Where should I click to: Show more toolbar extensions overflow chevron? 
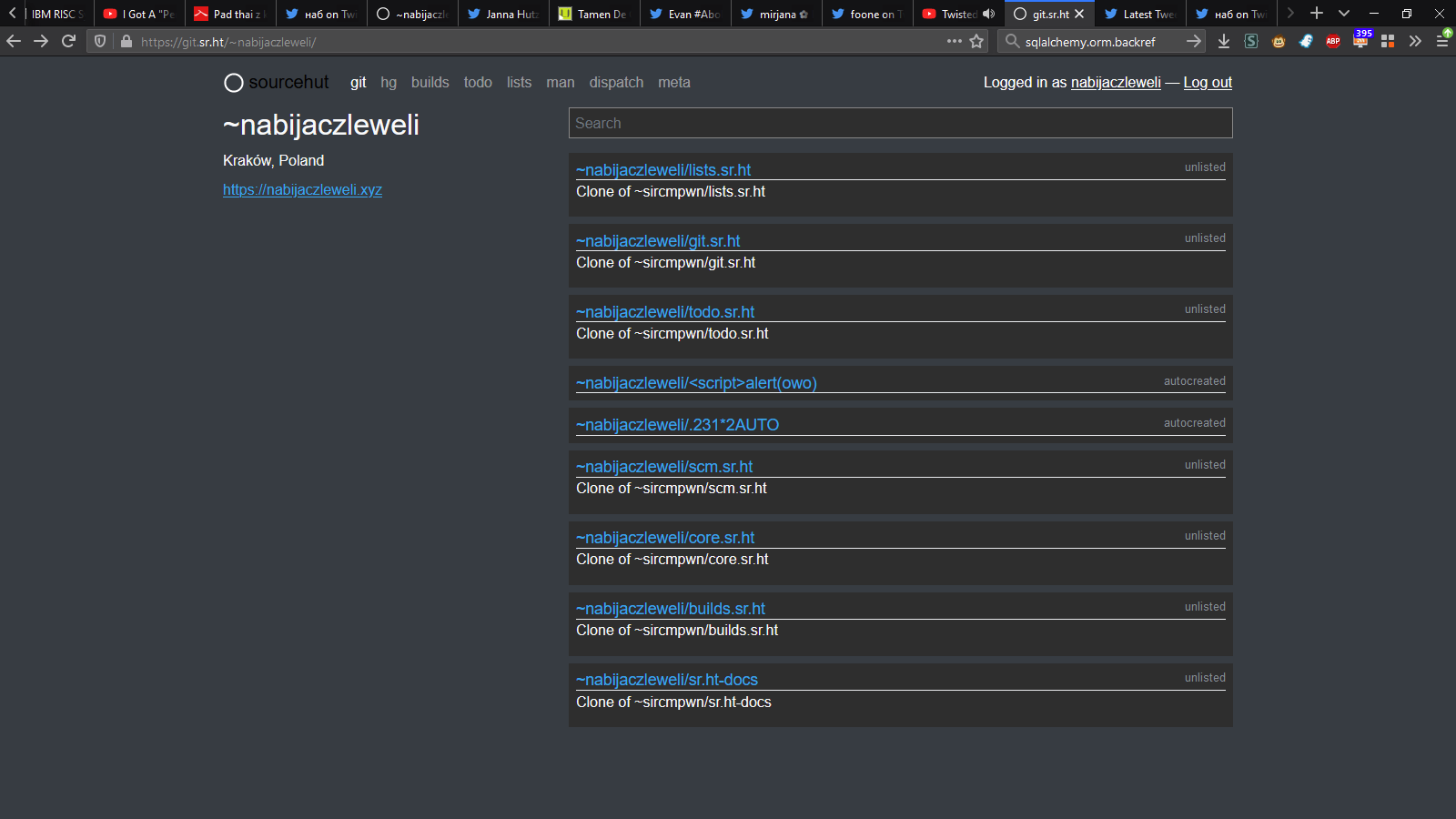click(1415, 41)
